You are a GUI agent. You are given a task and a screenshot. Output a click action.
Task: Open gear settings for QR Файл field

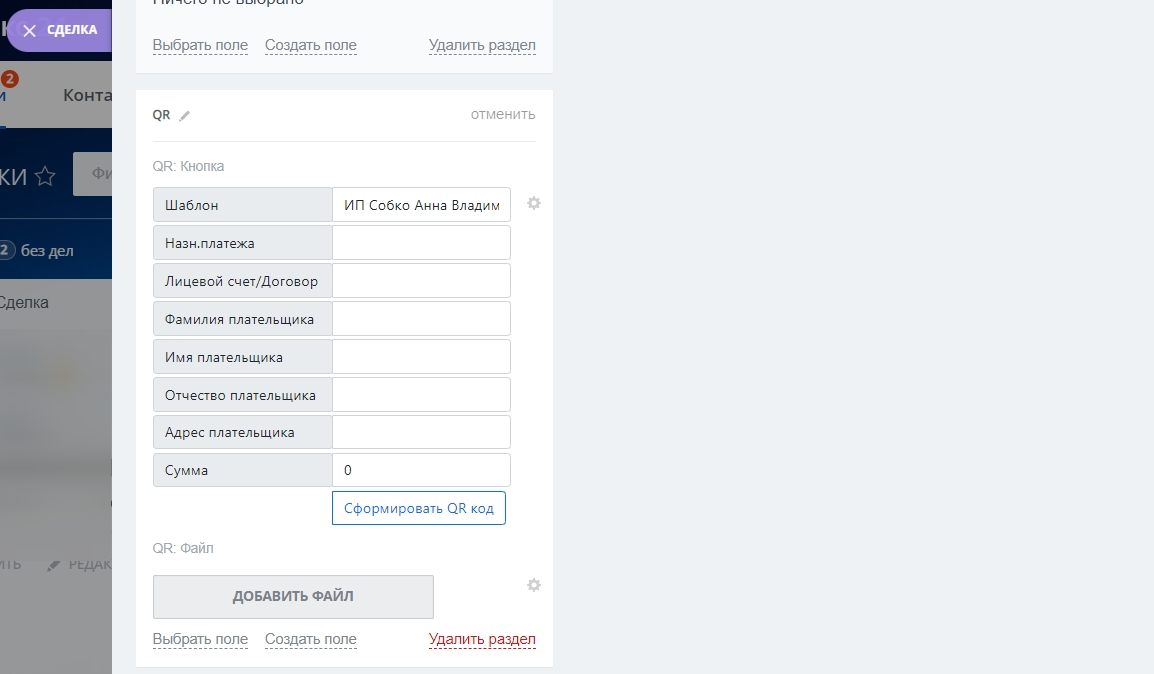coord(534,585)
